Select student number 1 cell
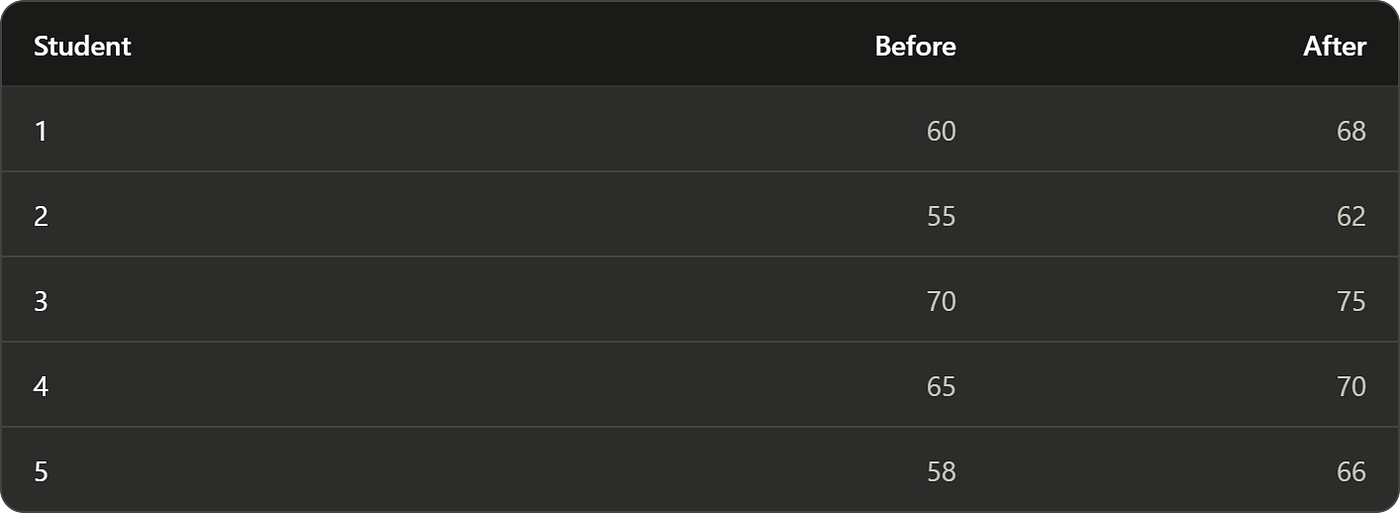The width and height of the screenshot is (1400, 513). point(41,131)
